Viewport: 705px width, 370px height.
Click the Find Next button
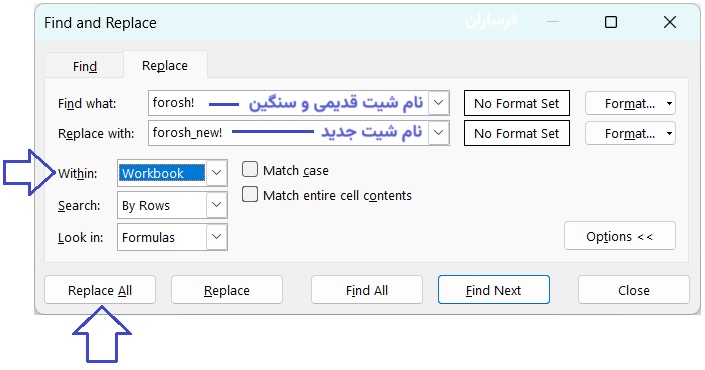(494, 290)
